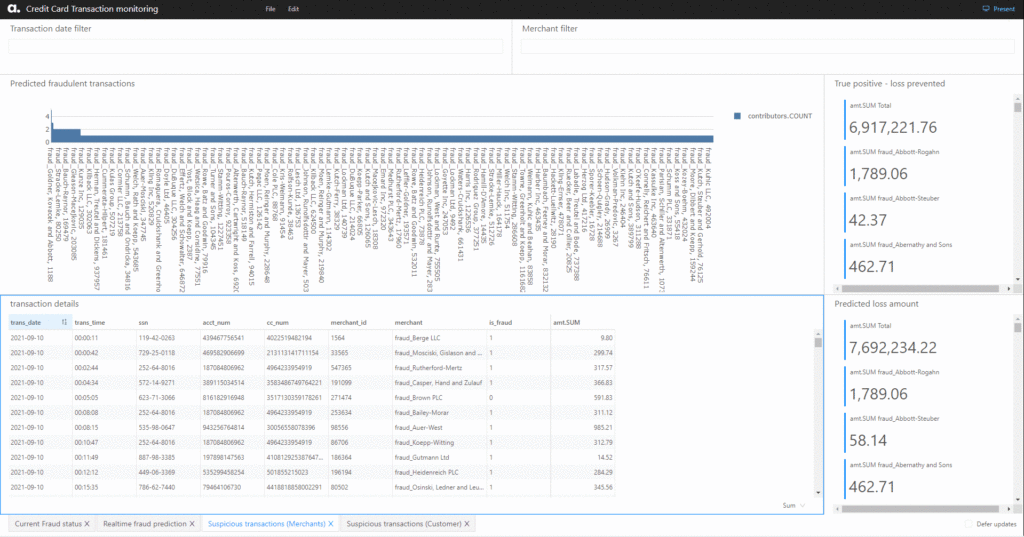Click the trans_date sort icon
This screenshot has width=1024, height=537.
(x=64, y=322)
